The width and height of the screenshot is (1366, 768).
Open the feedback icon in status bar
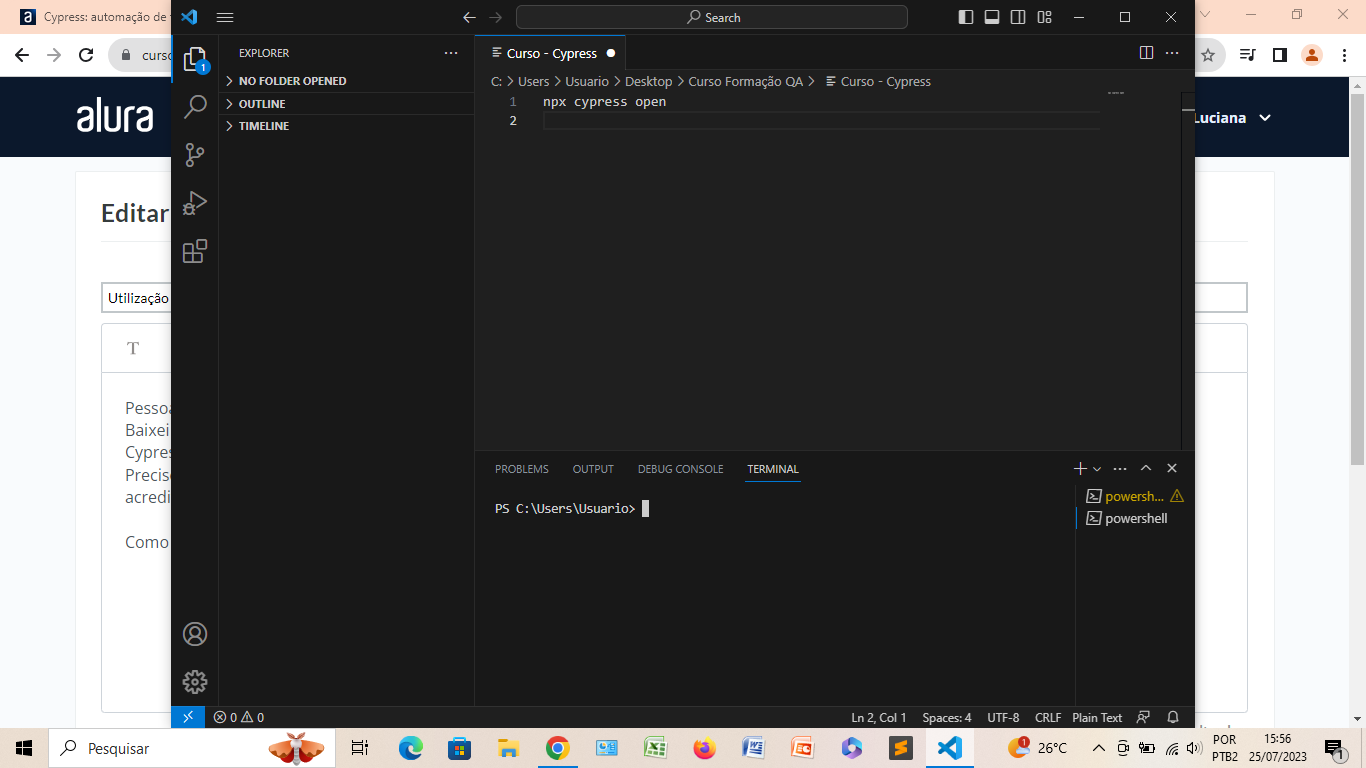coord(1144,717)
